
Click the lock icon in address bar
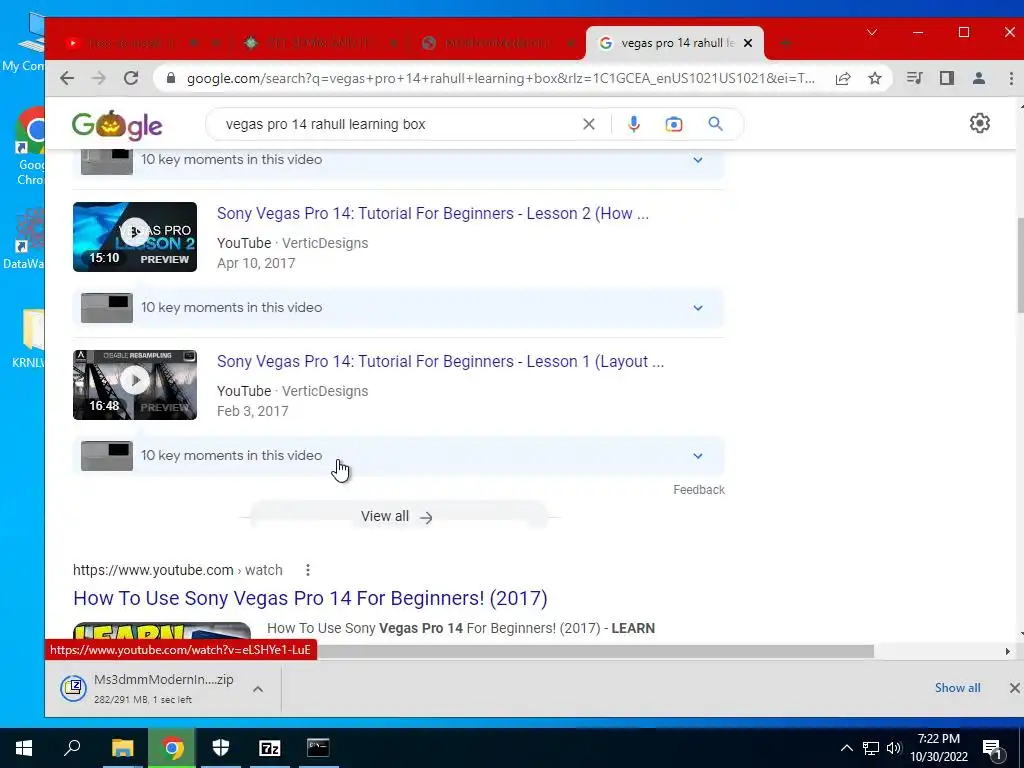[x=171, y=78]
